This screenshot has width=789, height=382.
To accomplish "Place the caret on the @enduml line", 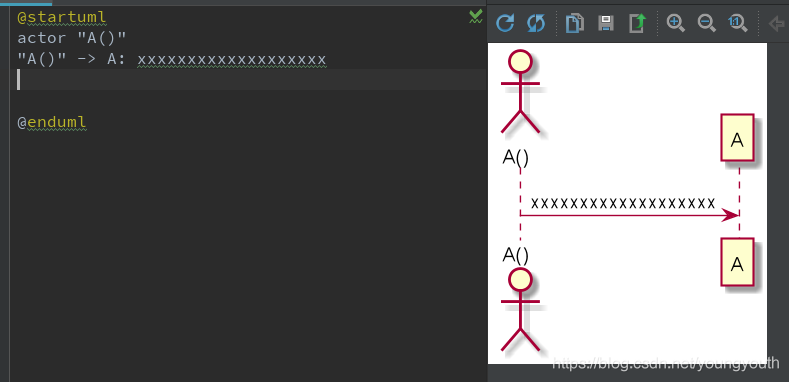I will click(x=52, y=122).
